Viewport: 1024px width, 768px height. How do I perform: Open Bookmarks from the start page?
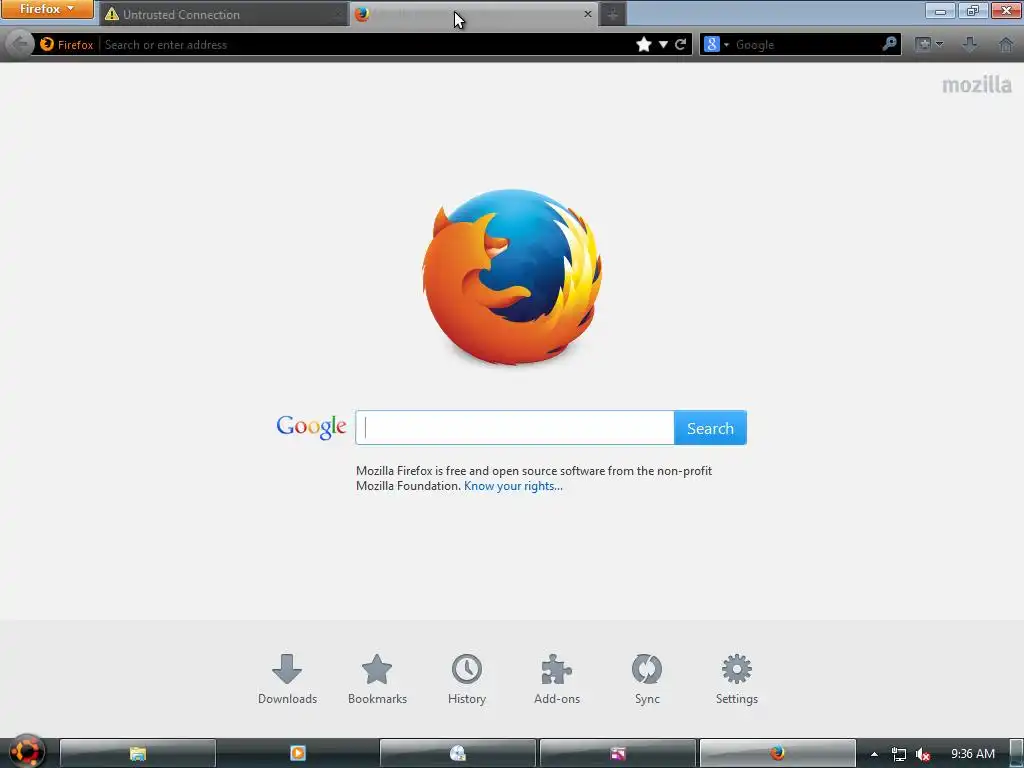coord(377,679)
